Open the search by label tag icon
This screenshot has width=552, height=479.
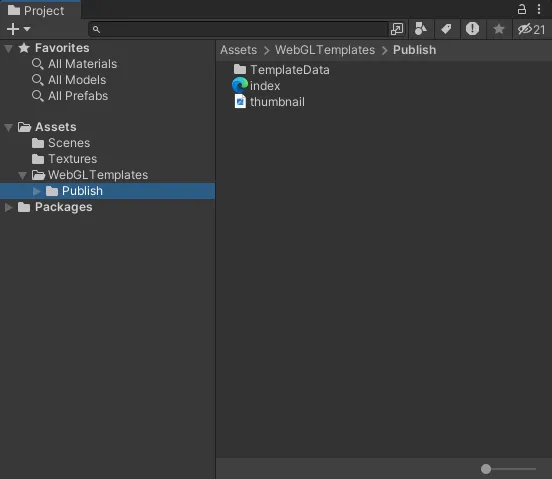tap(446, 29)
